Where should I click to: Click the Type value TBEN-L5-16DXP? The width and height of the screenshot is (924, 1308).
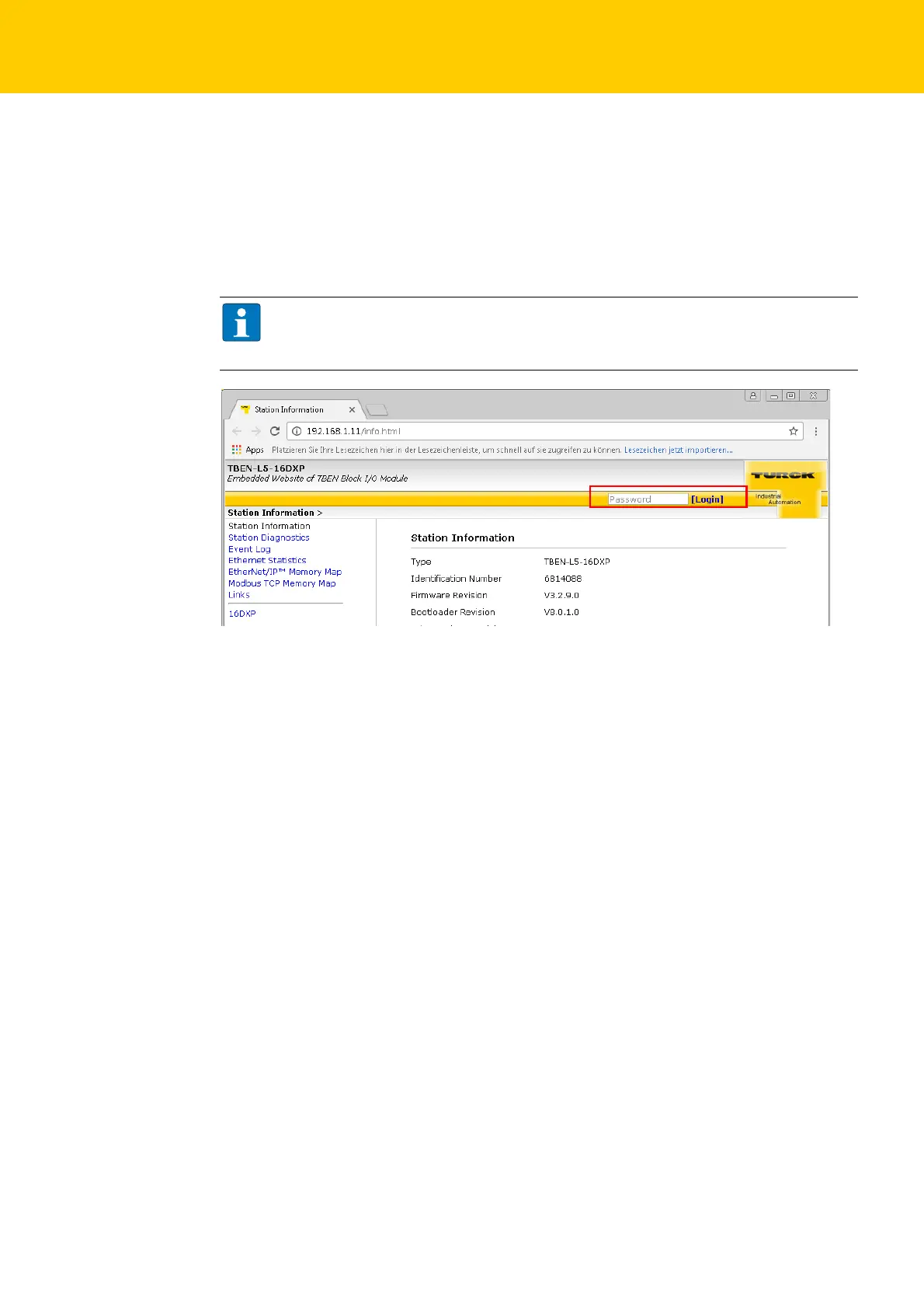click(x=577, y=562)
